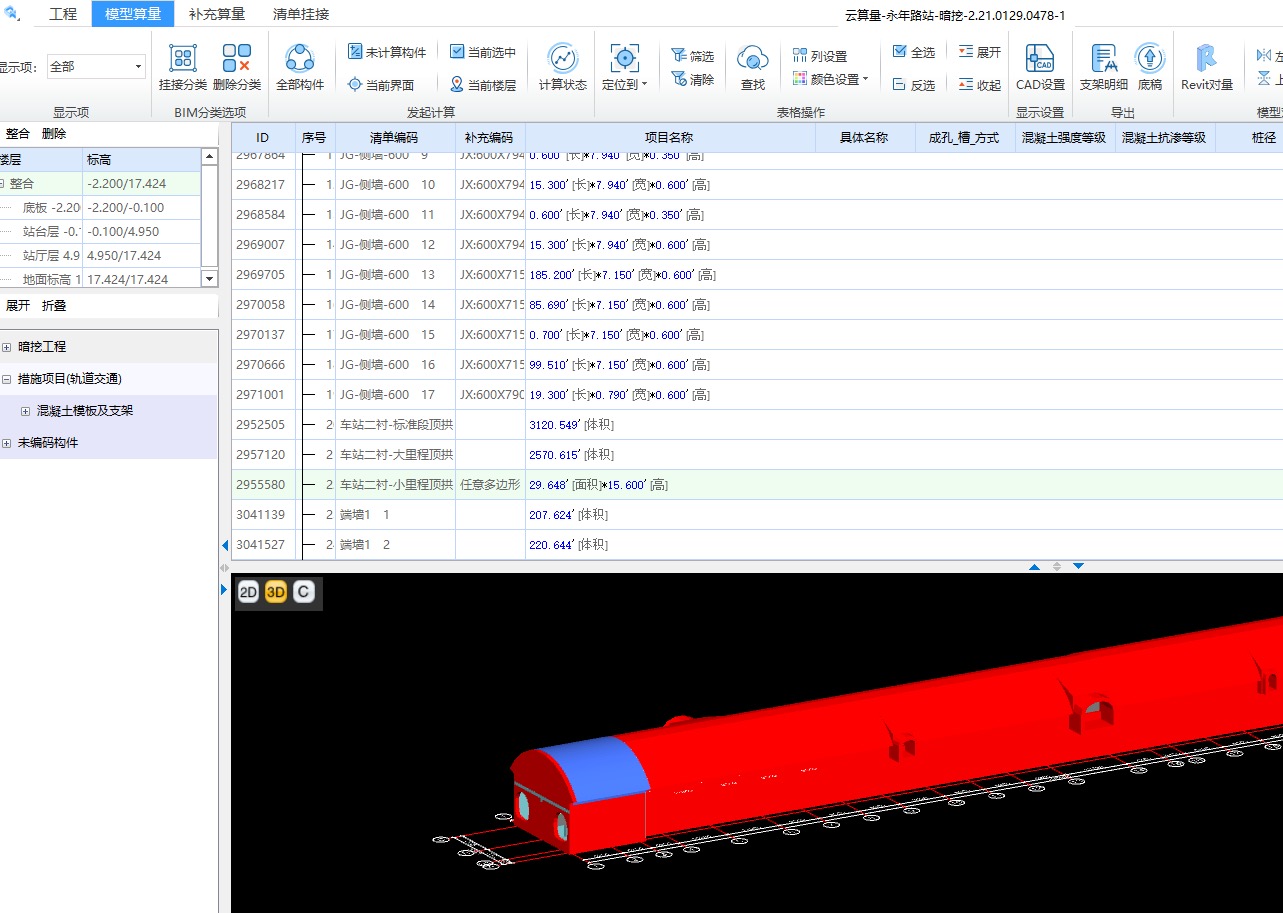Click 删除 above the floor list
The image size is (1283, 913).
tap(54, 133)
